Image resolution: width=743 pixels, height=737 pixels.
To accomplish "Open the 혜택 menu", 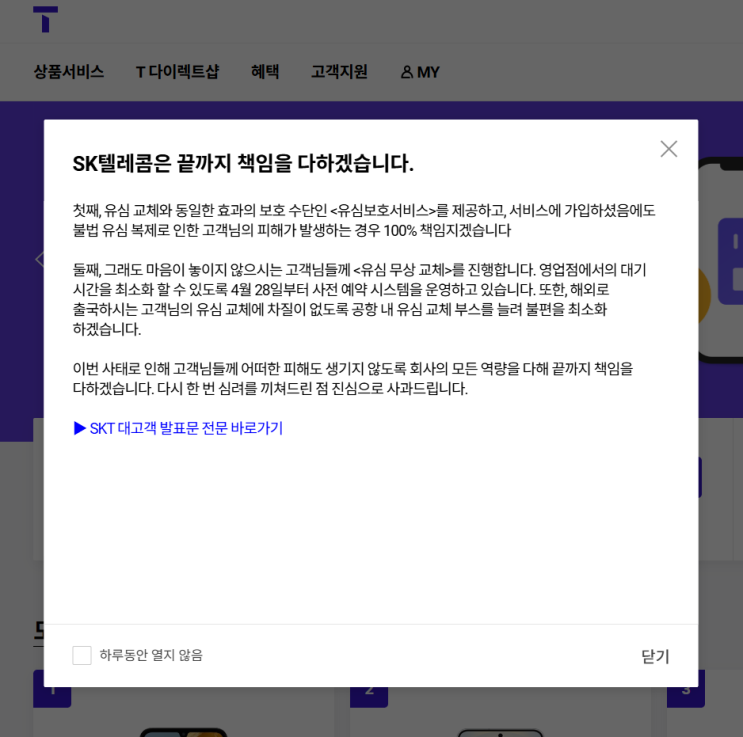I will pyautogui.click(x=265, y=72).
